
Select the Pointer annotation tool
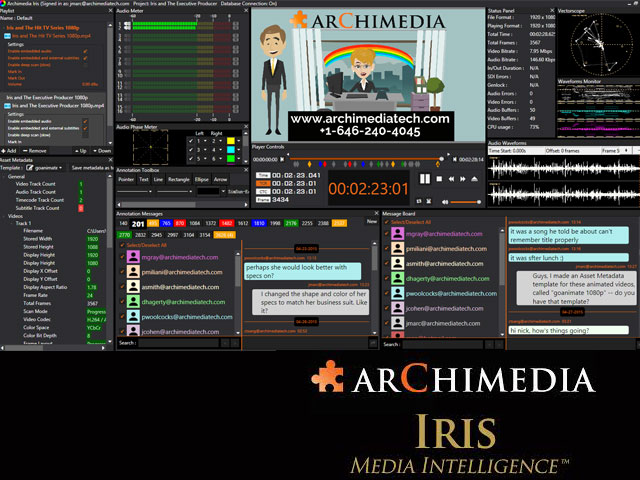point(126,179)
